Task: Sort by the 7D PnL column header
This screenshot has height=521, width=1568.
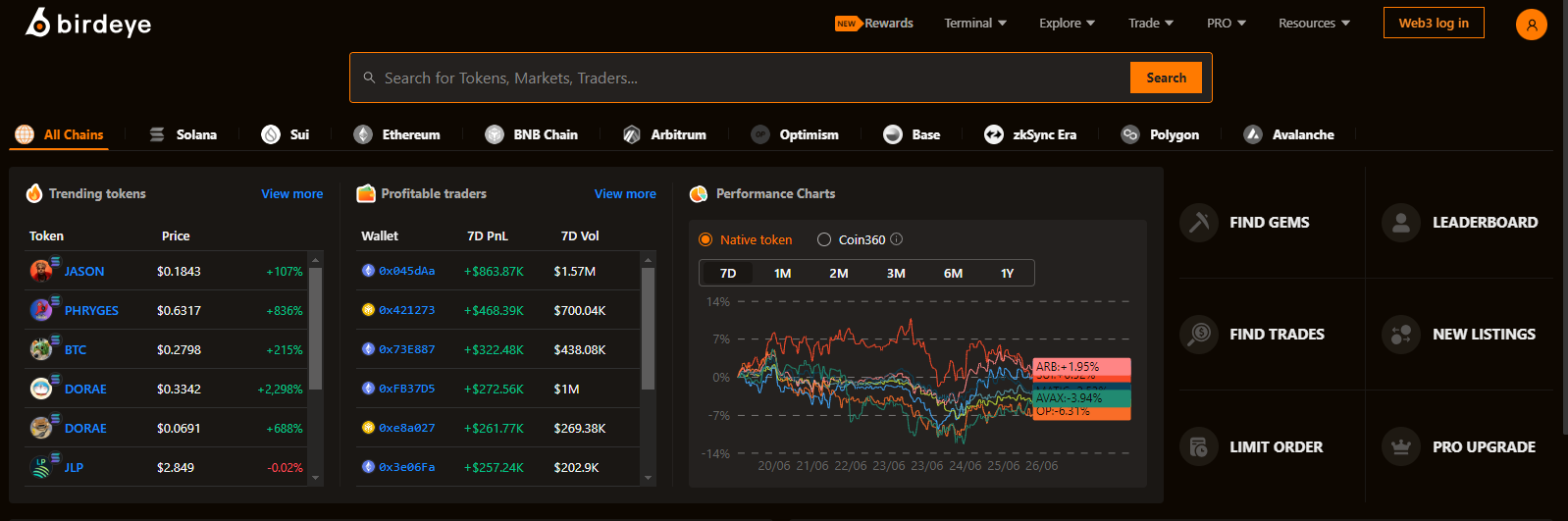Action: click(488, 235)
